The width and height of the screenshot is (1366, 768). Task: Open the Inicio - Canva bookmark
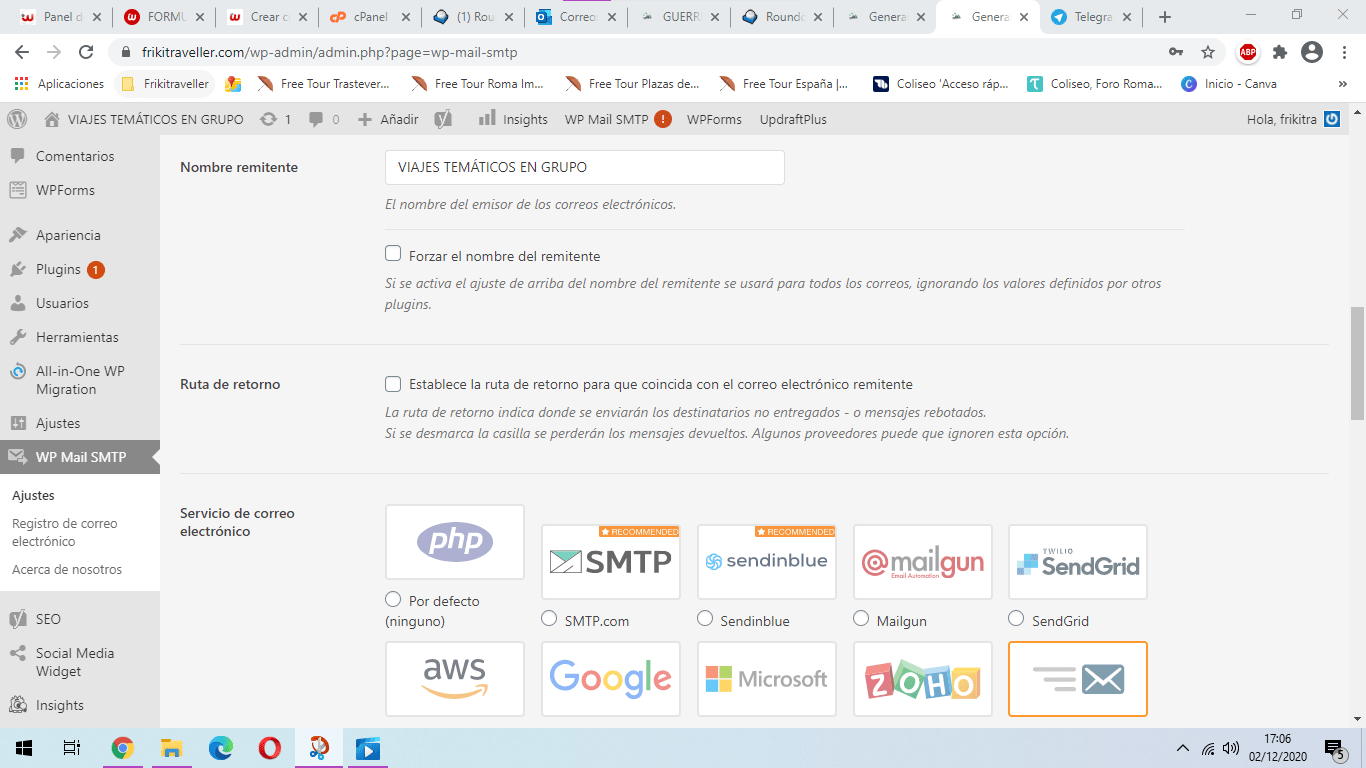click(1229, 84)
